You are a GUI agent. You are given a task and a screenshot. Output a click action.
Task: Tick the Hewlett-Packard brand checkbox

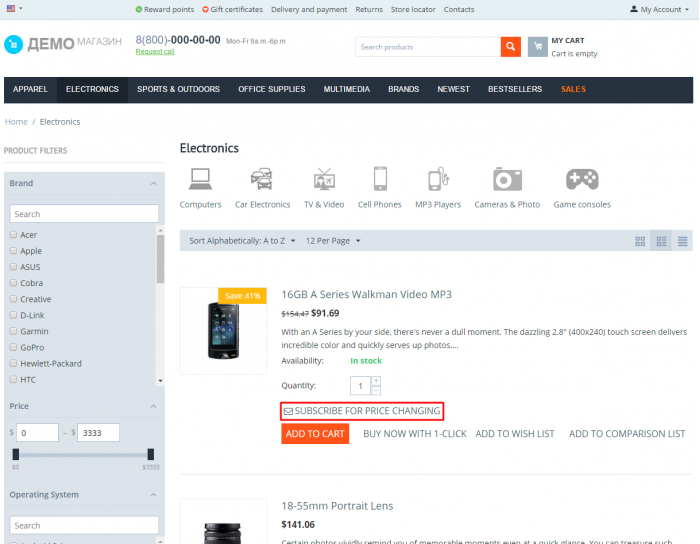pos(13,363)
